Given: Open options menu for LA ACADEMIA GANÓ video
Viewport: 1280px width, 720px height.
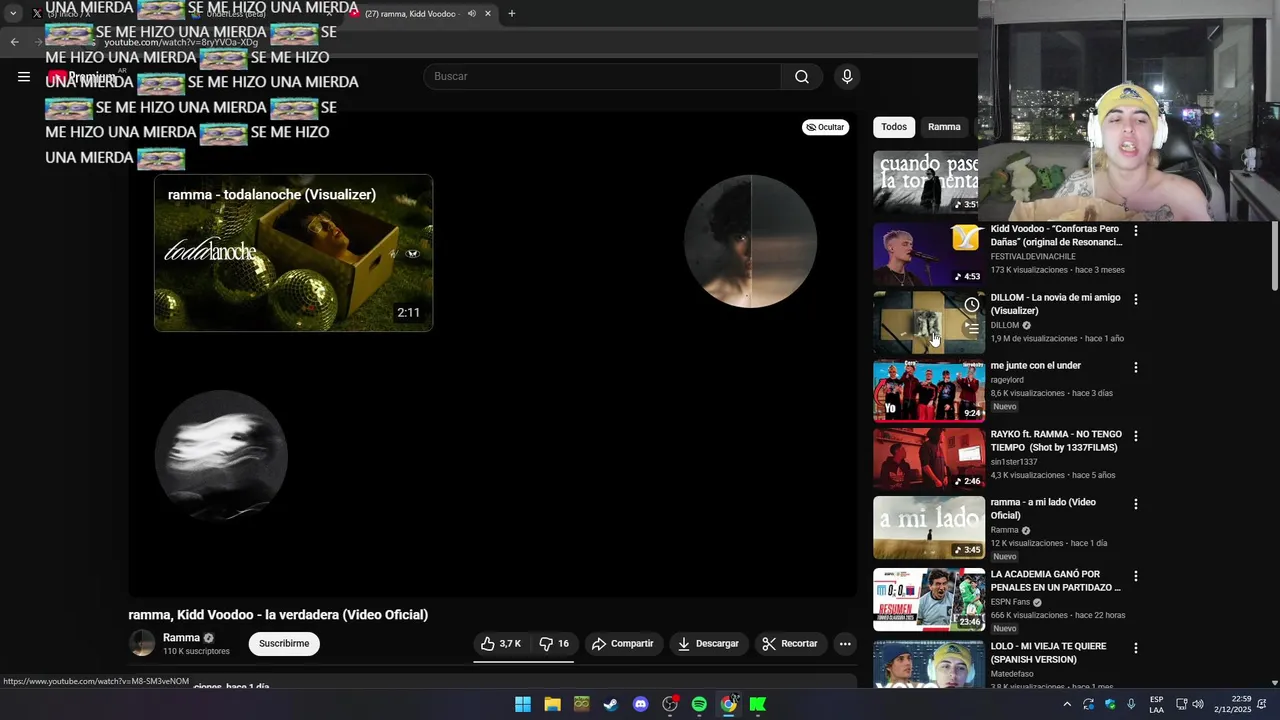Looking at the screenshot, I should [1135, 576].
